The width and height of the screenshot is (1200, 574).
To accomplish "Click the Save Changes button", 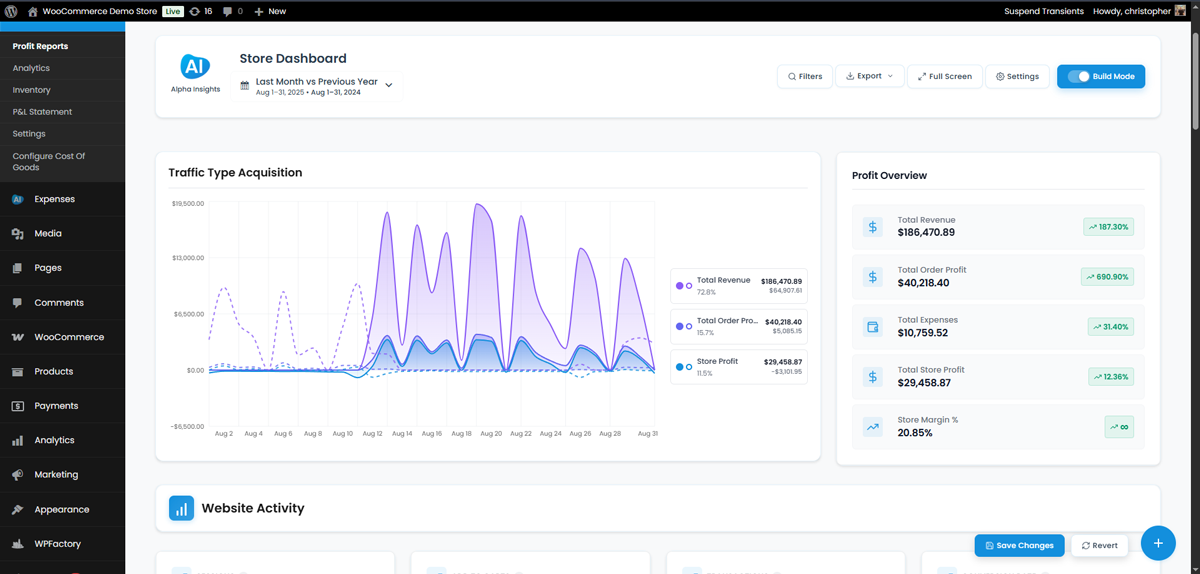I will tap(1019, 545).
